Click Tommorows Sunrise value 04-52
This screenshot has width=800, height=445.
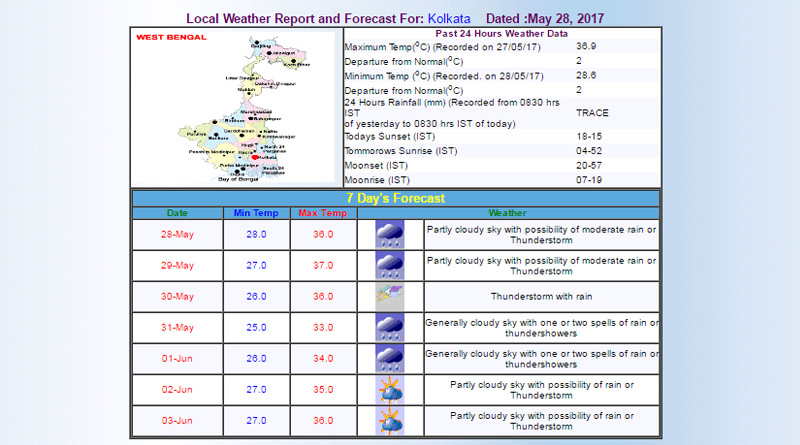(589, 151)
